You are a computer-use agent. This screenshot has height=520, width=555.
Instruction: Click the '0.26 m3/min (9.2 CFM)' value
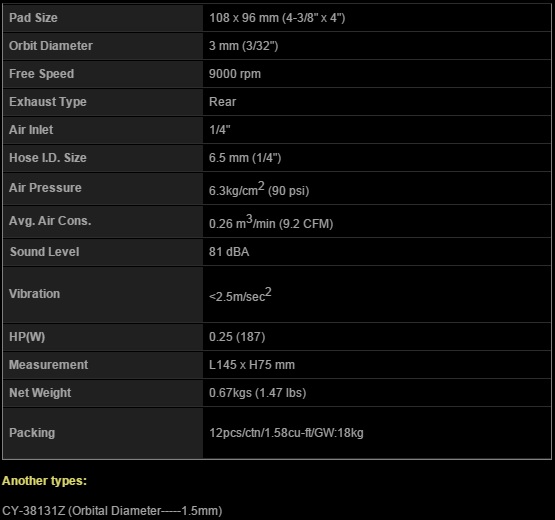point(271,222)
